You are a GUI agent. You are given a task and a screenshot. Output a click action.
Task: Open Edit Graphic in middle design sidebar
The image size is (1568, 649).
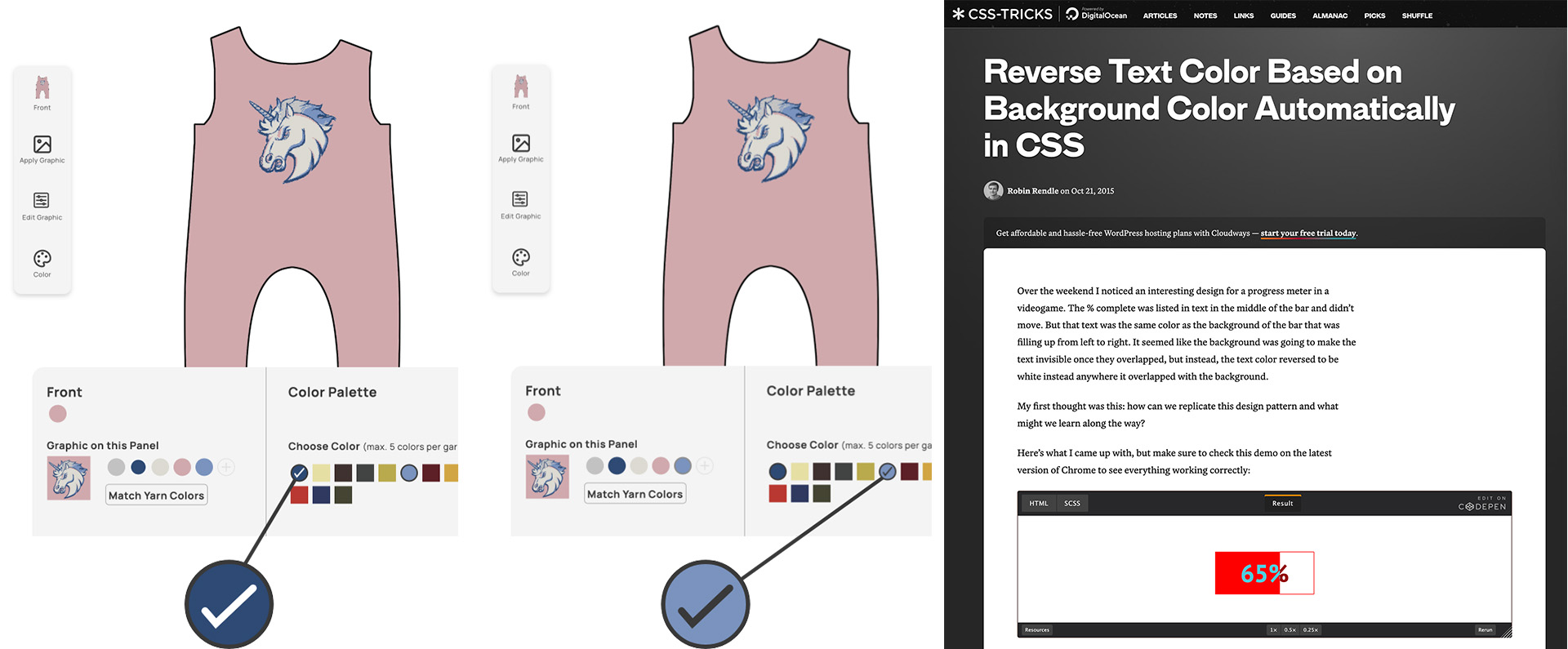520,206
